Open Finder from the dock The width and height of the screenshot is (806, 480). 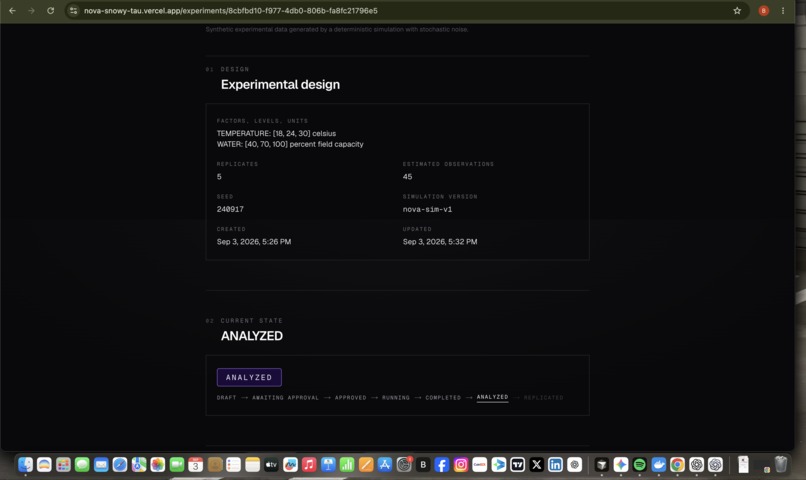pos(25,465)
